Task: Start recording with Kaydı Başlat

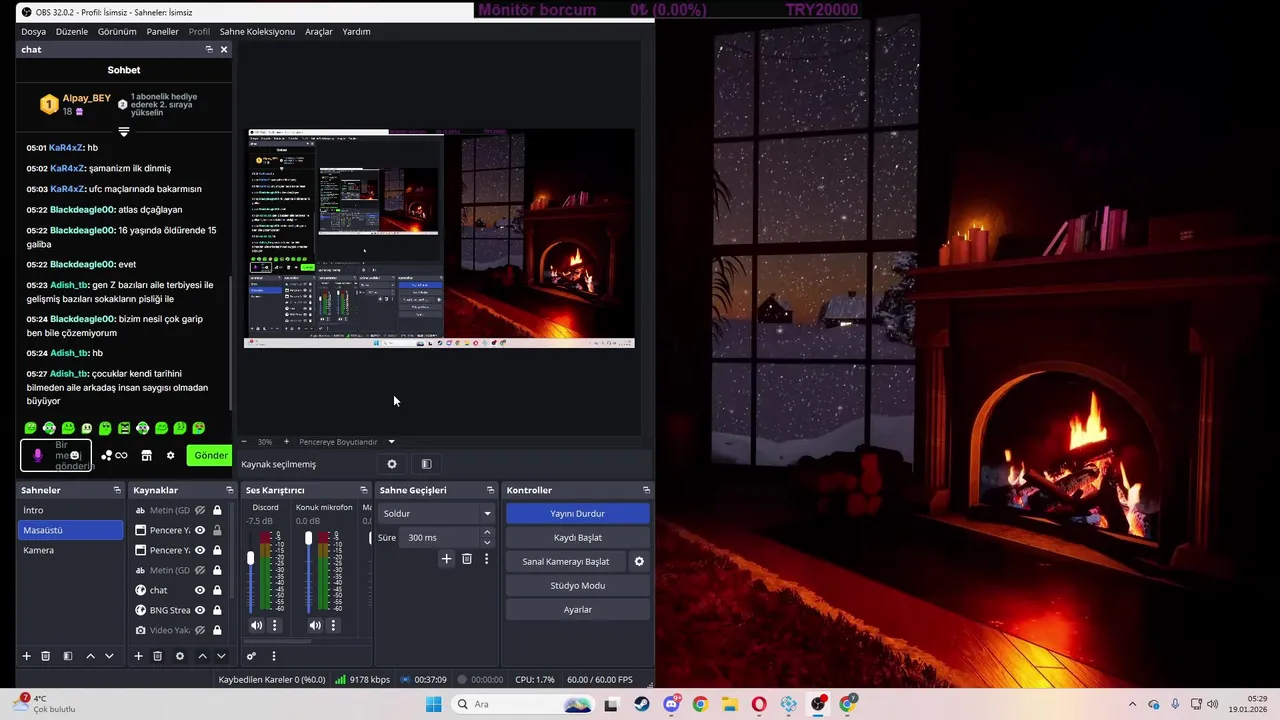Action: (578, 537)
